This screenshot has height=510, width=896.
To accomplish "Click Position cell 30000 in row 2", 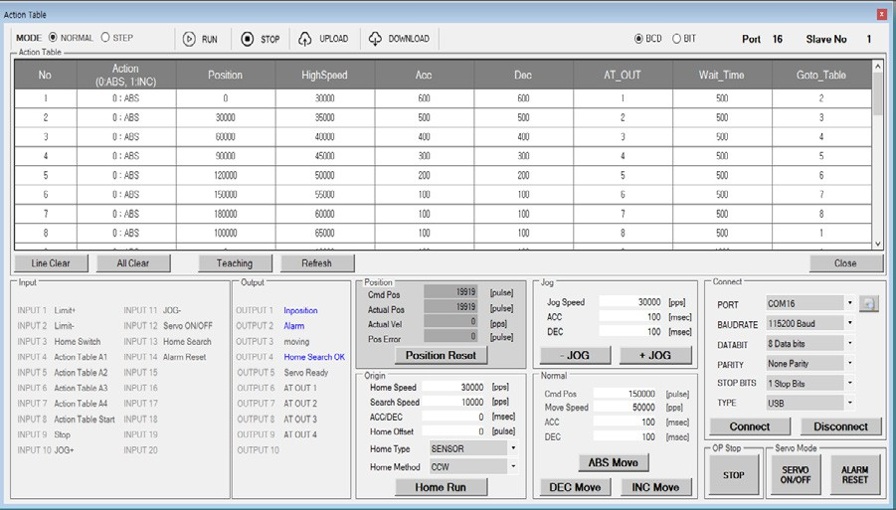I will (x=225, y=117).
